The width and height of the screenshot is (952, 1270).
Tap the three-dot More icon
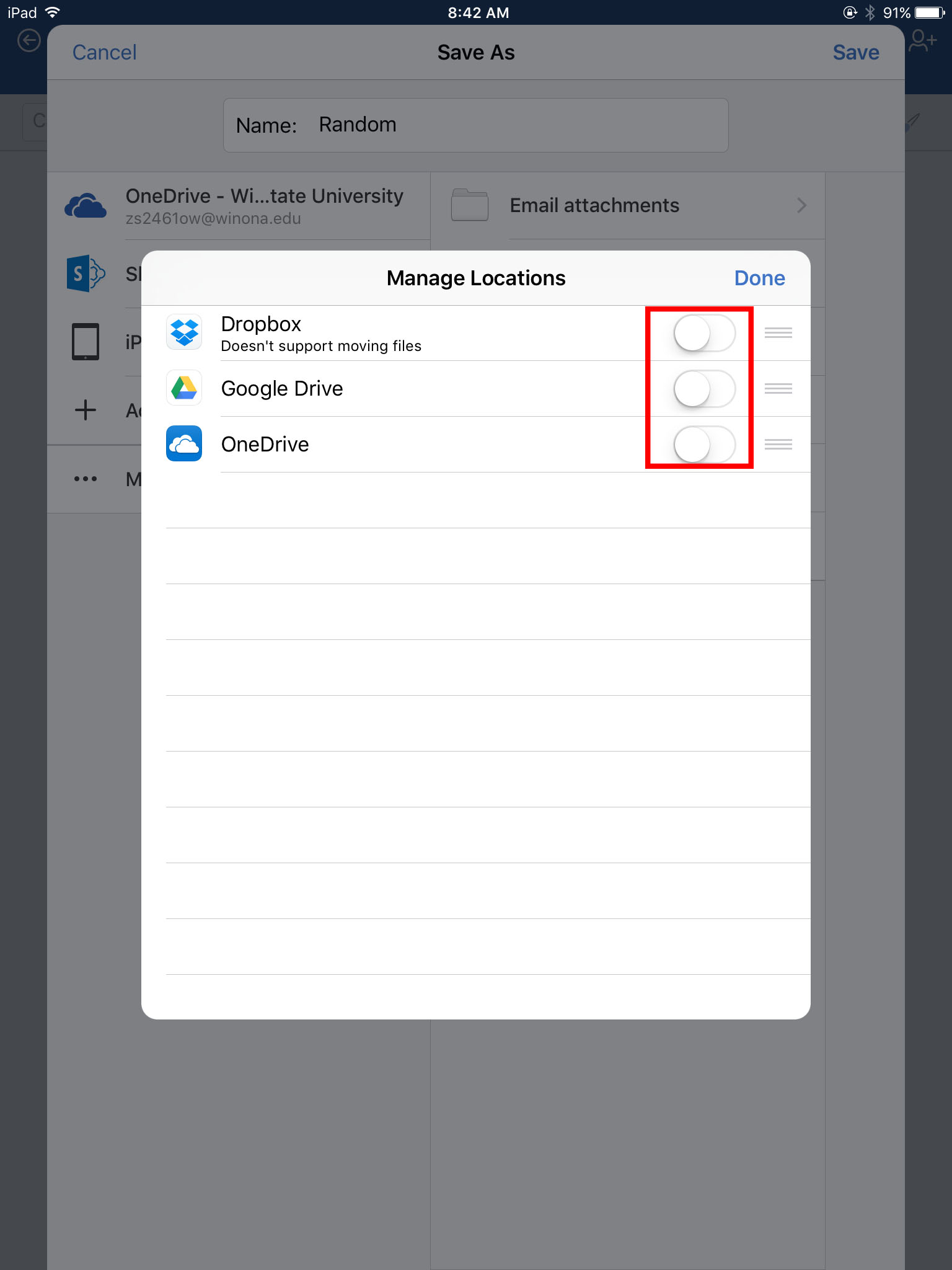click(x=86, y=478)
